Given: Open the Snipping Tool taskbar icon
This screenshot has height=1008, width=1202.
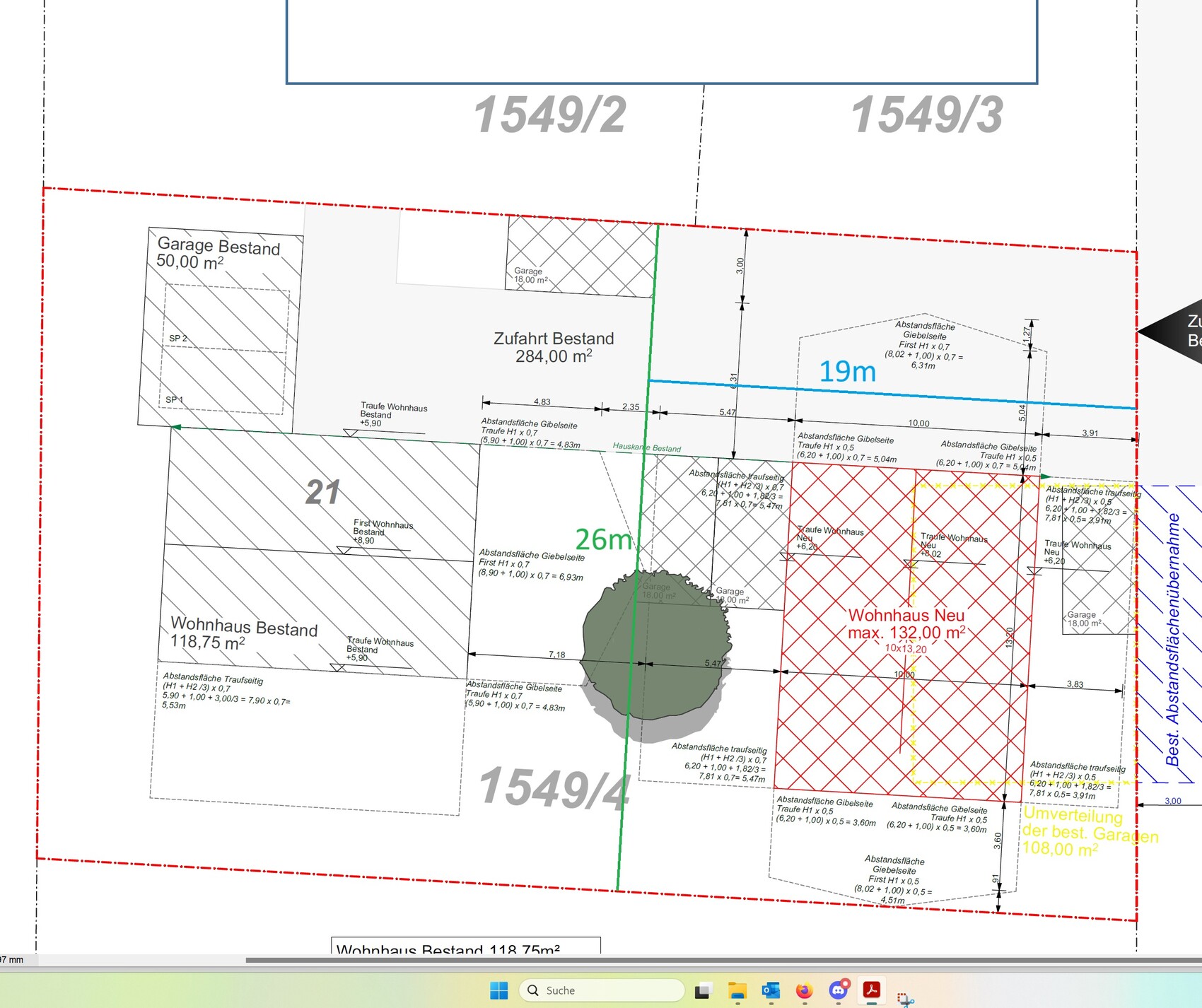Looking at the screenshot, I should (x=905, y=998).
